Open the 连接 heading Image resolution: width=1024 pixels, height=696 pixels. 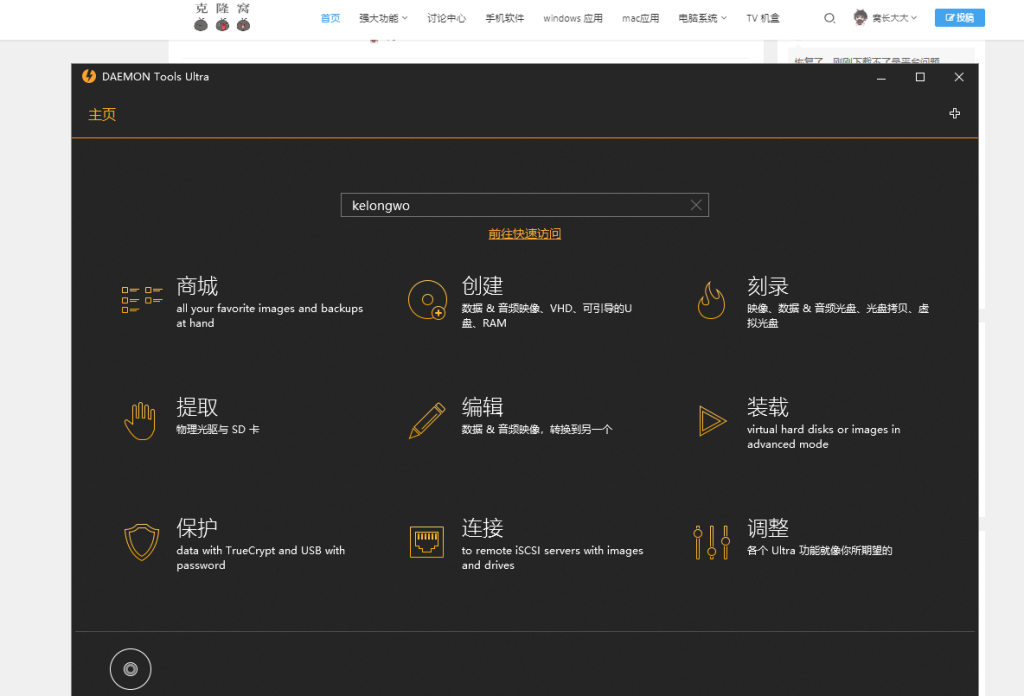click(x=483, y=528)
